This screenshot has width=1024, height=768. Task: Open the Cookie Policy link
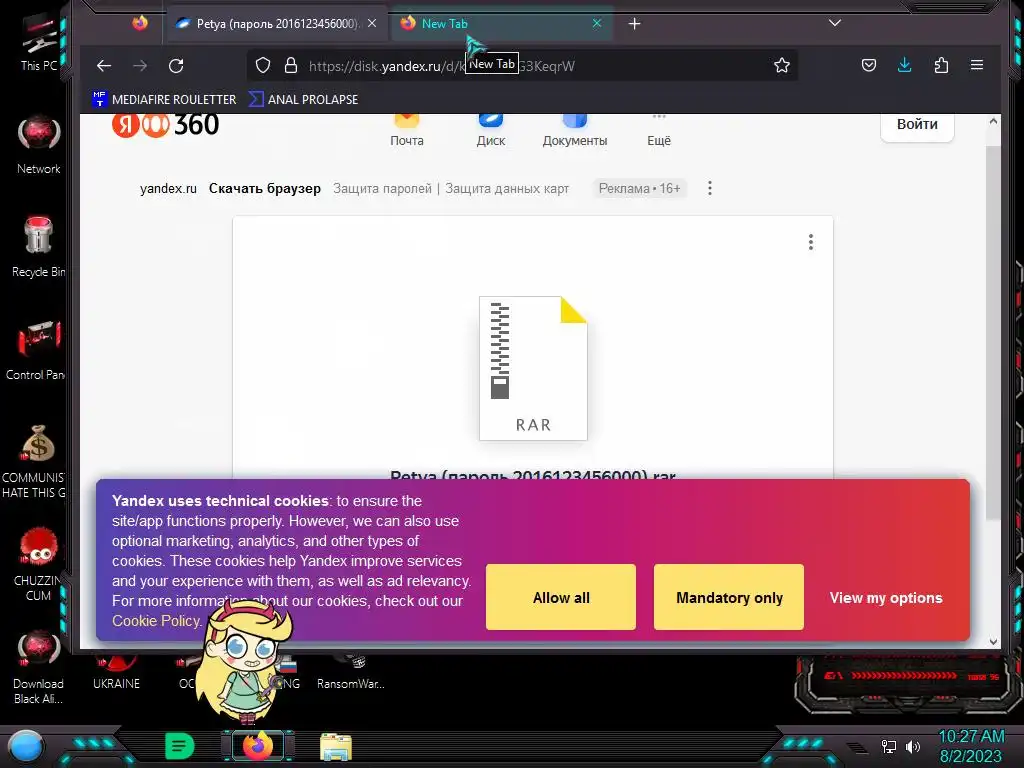click(157, 621)
